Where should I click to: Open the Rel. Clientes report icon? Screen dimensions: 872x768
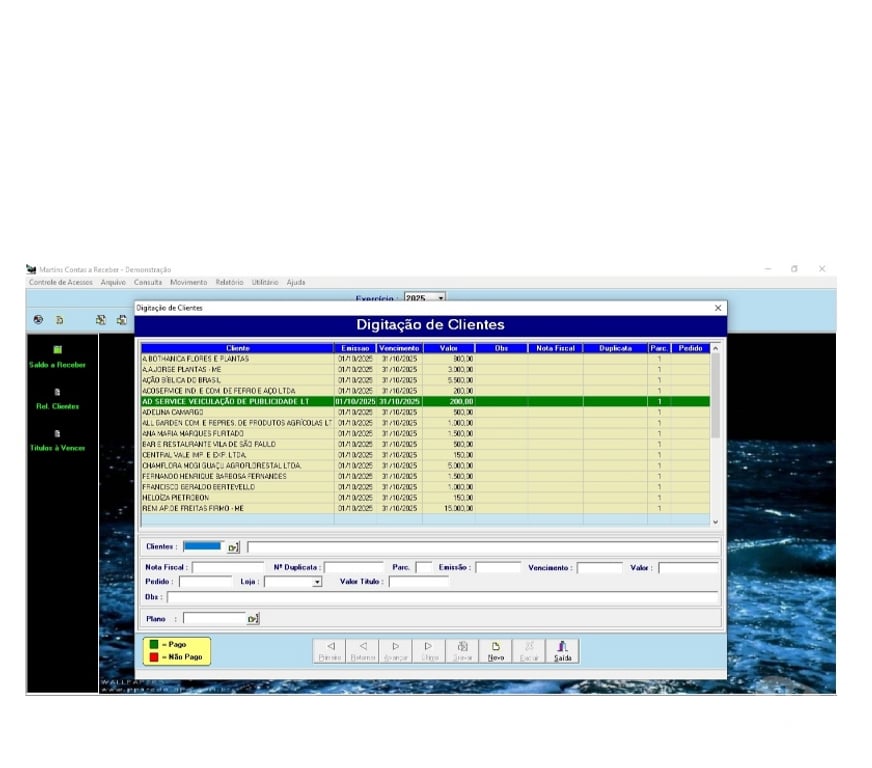(x=57, y=393)
